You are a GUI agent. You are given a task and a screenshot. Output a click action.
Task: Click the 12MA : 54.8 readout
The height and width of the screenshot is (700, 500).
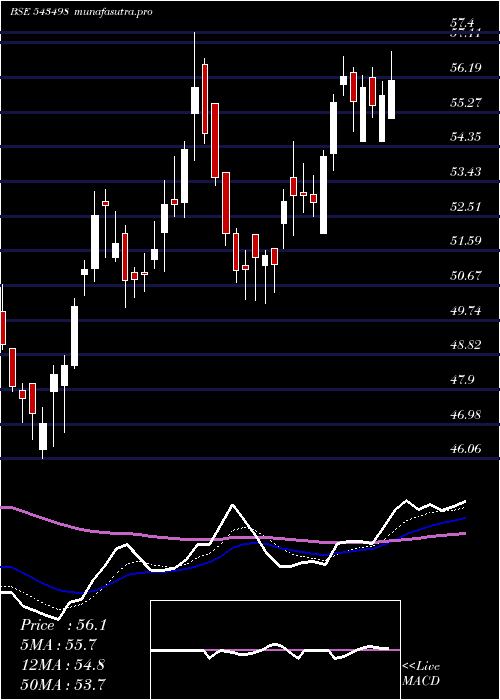63,665
